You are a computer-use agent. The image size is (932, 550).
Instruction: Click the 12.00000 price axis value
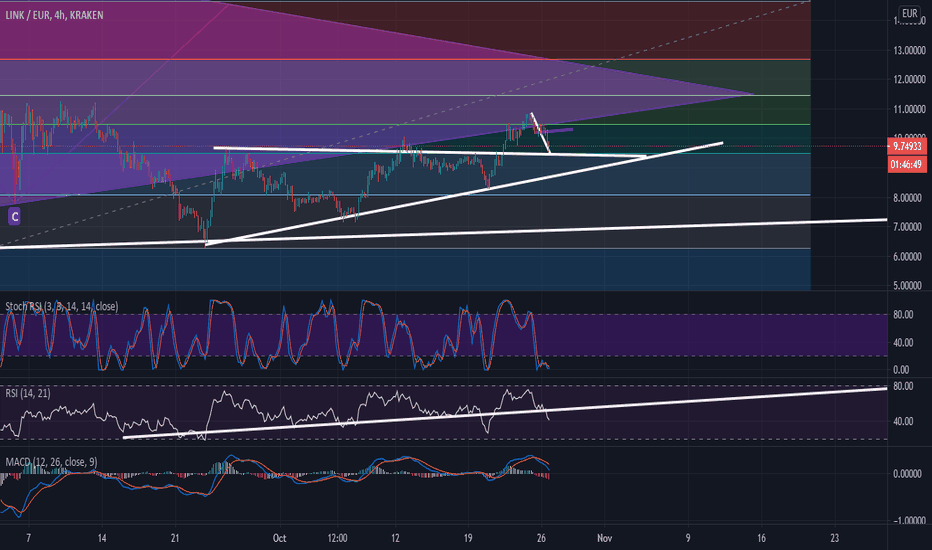[x=909, y=79]
